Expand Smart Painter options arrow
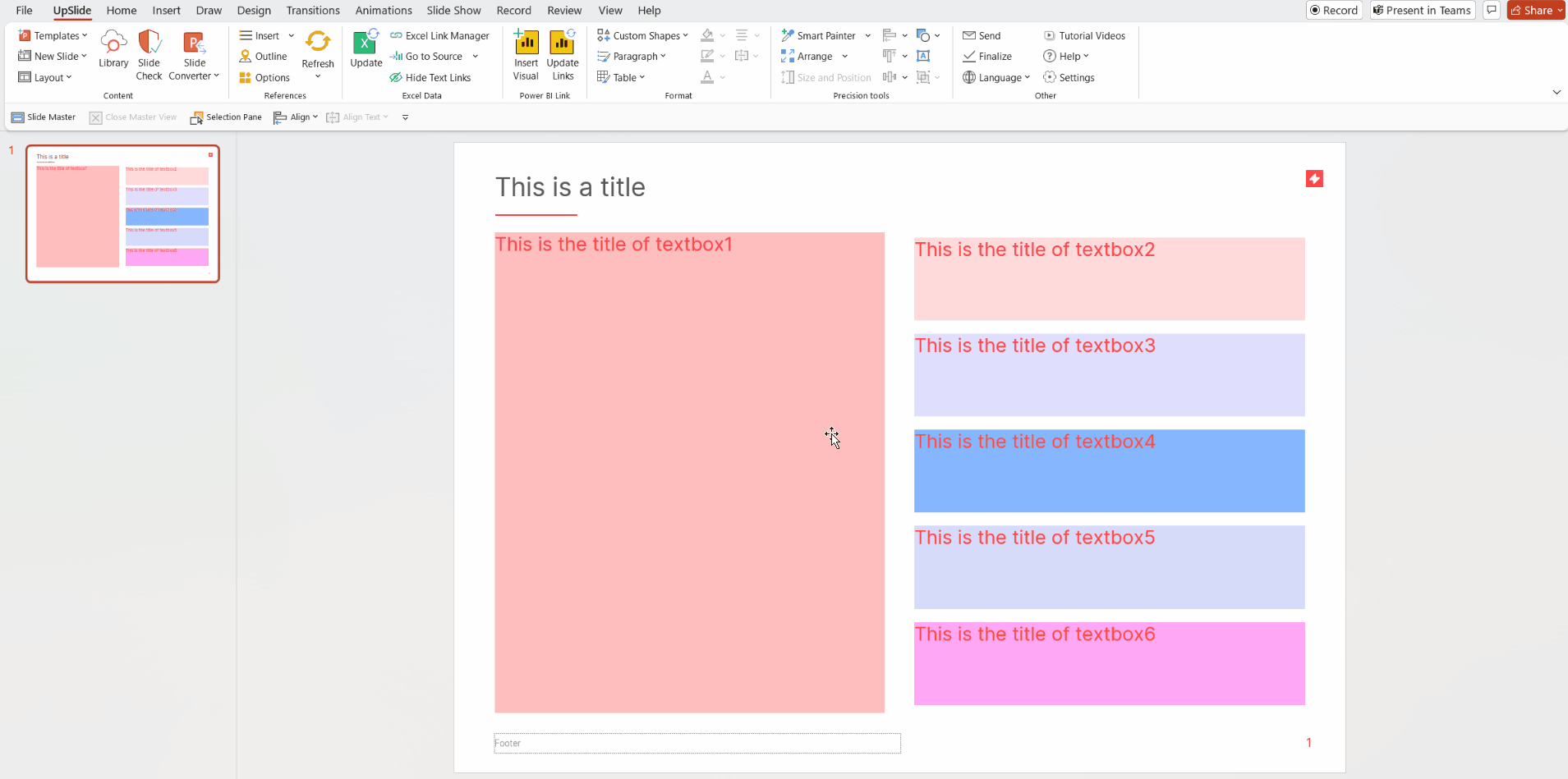Screen dimensions: 1568x779 [867, 35]
